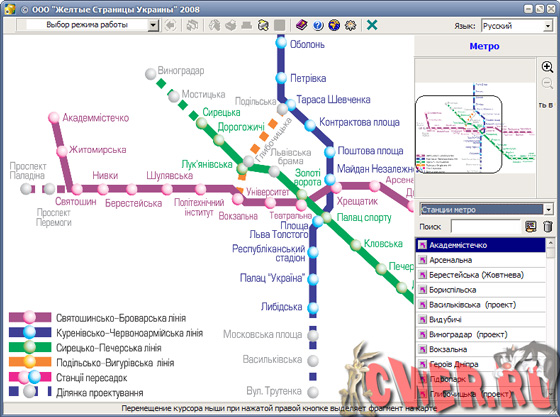Viewport: 560px width, 417px height.
Task: Click the 'Куренівсько-Червоноармійська лінія' legend swatch
Action: click(30, 332)
